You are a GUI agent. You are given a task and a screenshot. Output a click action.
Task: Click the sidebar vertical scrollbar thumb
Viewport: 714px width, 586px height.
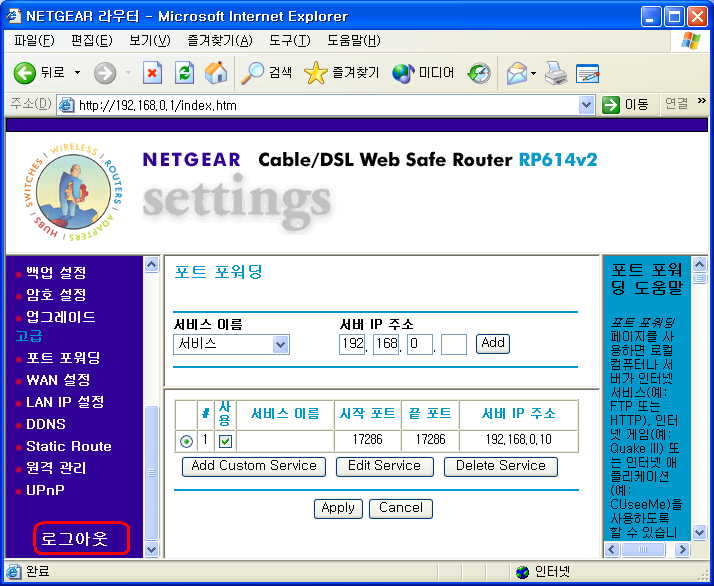click(152, 473)
